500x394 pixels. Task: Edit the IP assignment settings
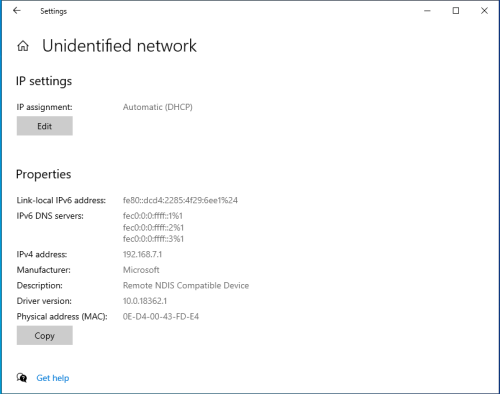[x=45, y=126]
